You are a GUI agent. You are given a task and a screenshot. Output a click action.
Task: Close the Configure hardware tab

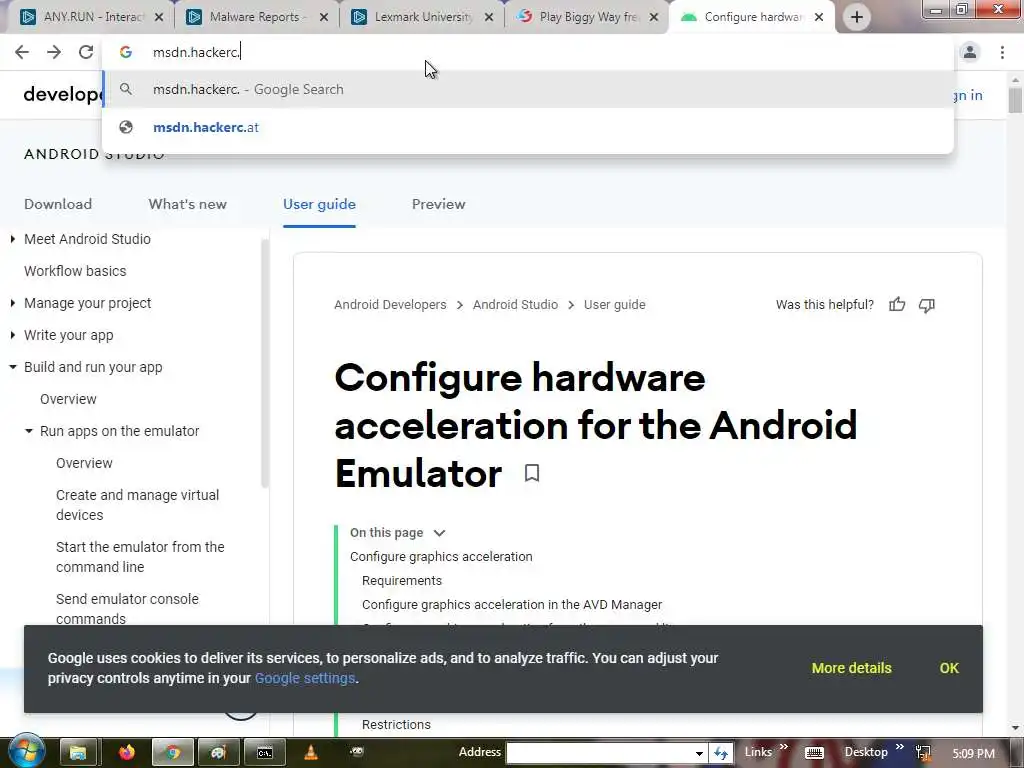click(x=819, y=17)
